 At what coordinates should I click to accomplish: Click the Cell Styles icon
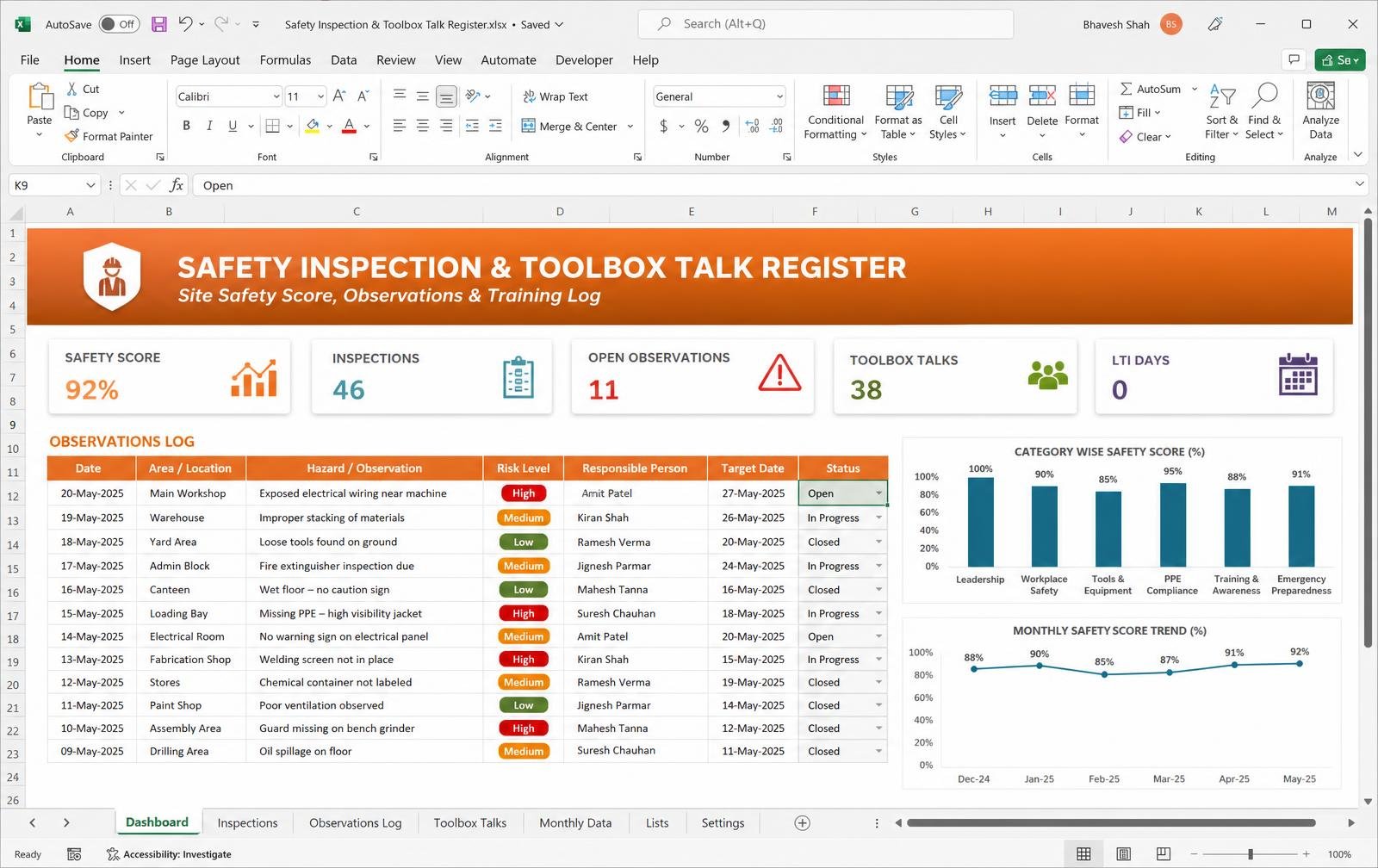coord(948,96)
